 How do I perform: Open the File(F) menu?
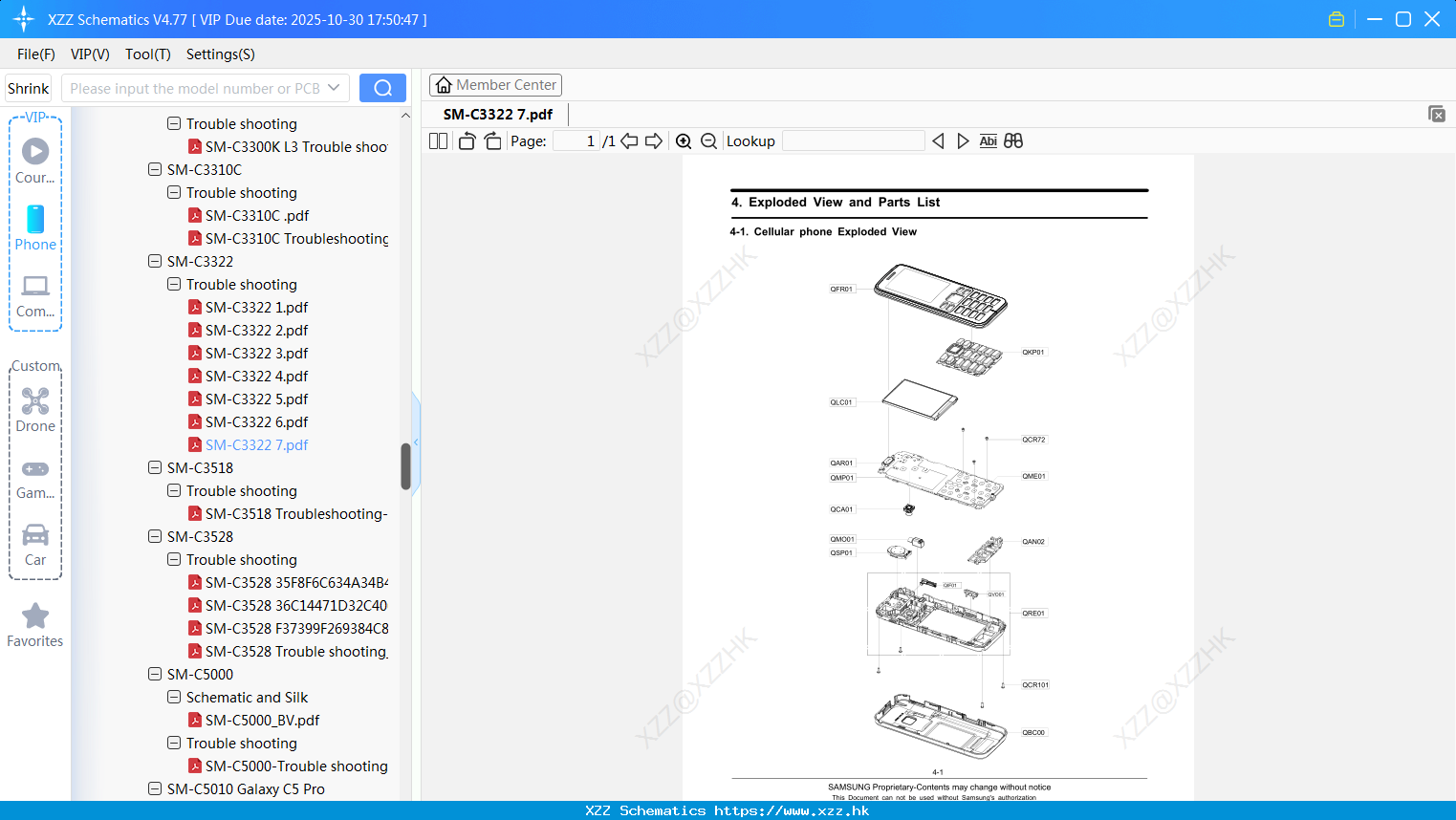coord(36,54)
